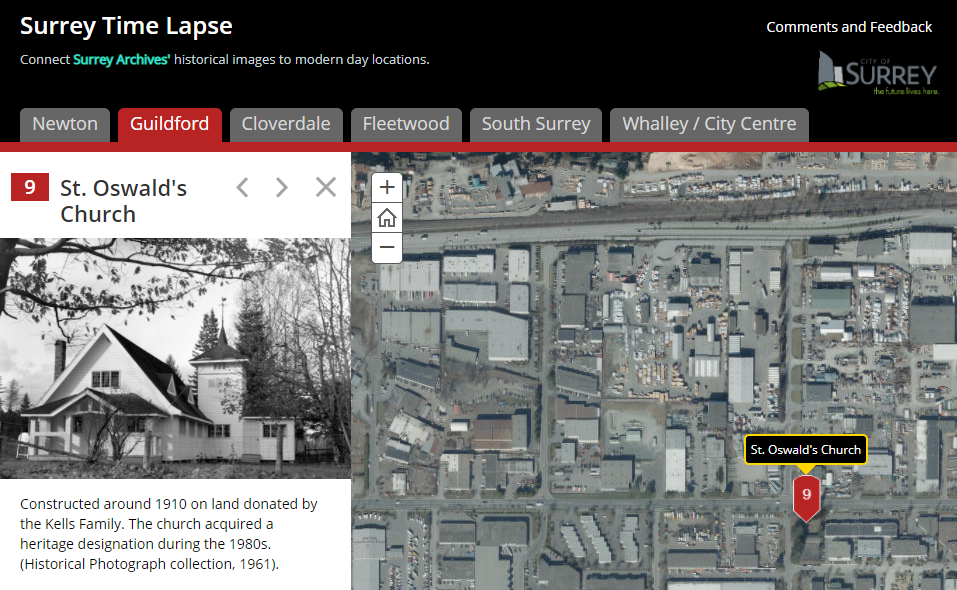Click the Surrey Time Lapse title
This screenshot has width=957, height=590.
point(126,26)
